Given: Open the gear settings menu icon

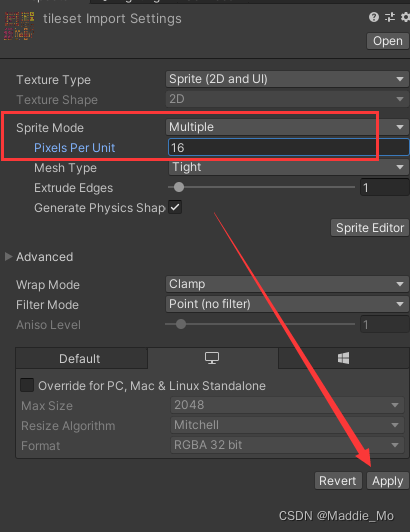Looking at the screenshot, I should (x=405, y=17).
